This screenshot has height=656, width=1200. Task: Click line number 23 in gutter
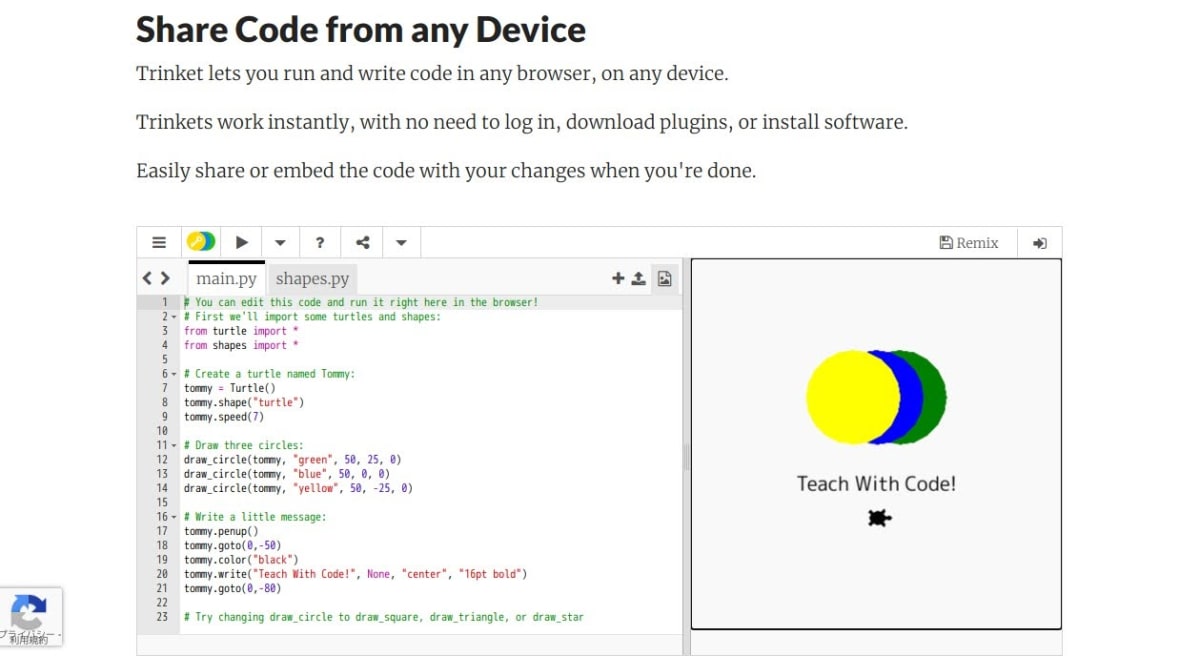pos(162,618)
